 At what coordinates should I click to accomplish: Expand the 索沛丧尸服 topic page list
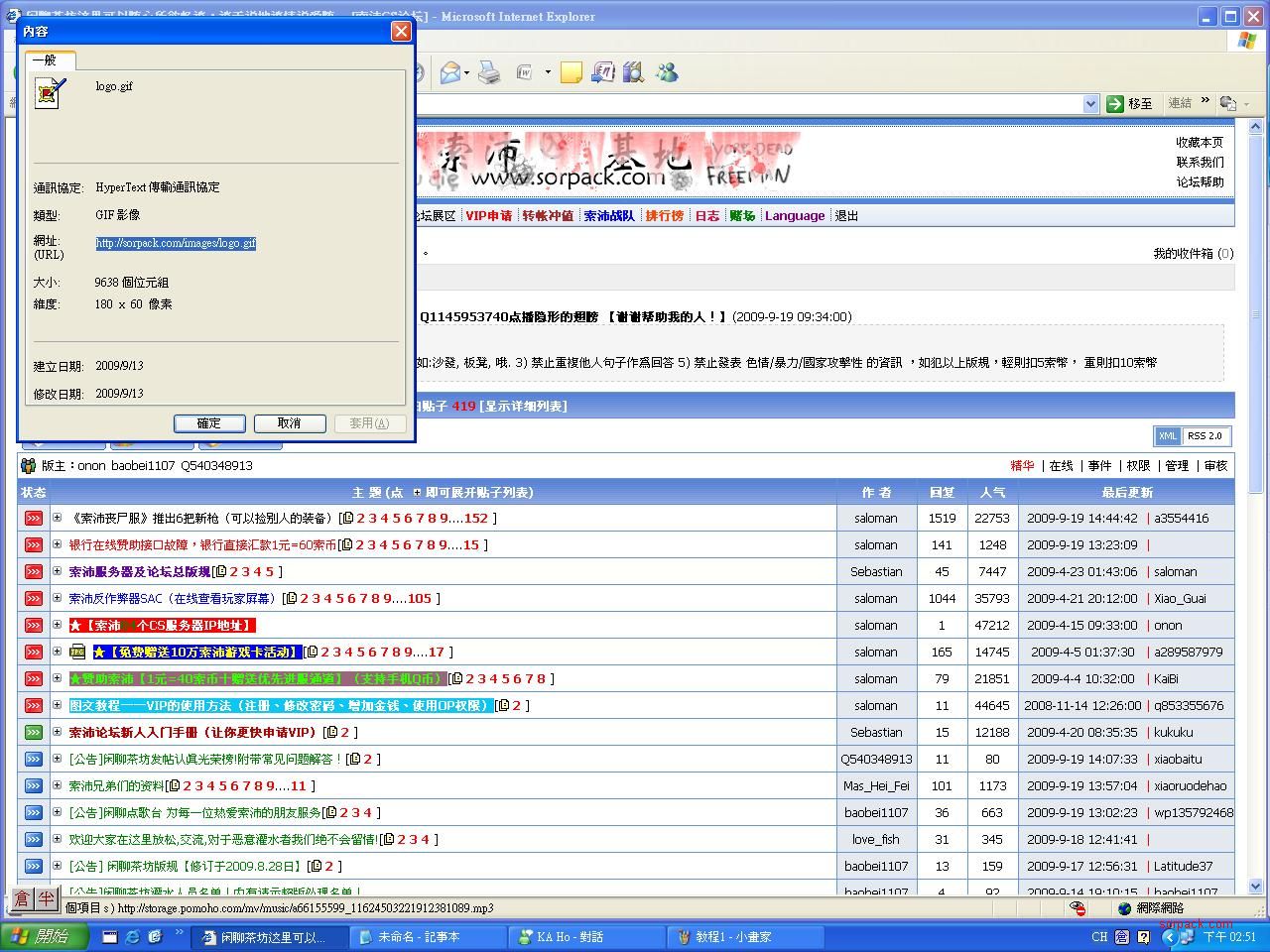coord(57,518)
